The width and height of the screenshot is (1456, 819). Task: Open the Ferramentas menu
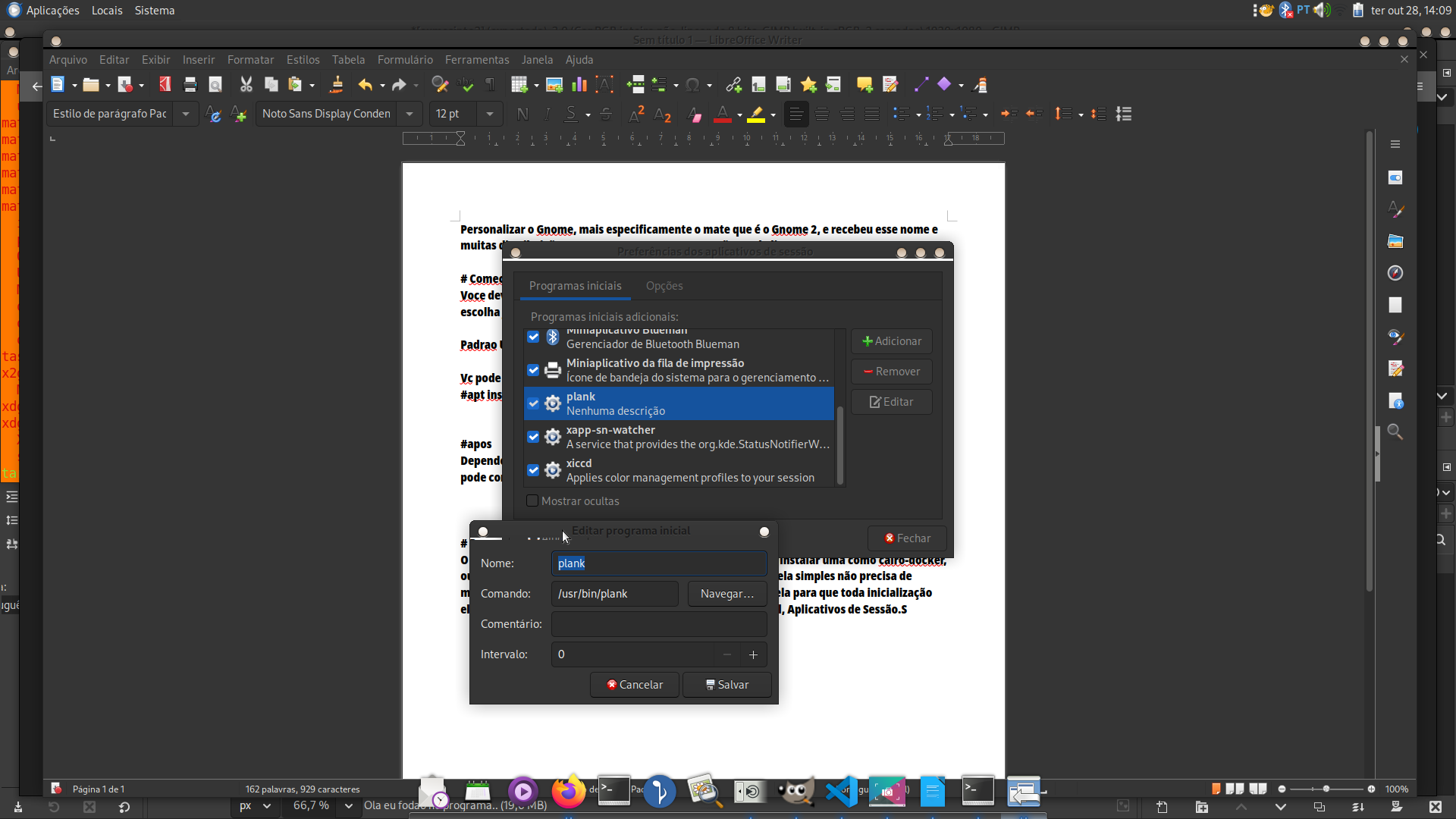476,60
